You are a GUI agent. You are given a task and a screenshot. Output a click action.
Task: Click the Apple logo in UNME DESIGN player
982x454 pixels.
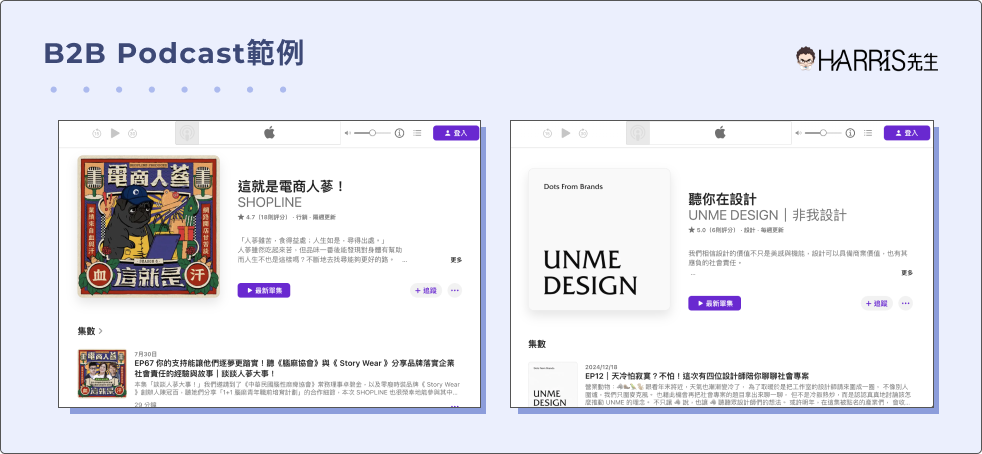[720, 133]
